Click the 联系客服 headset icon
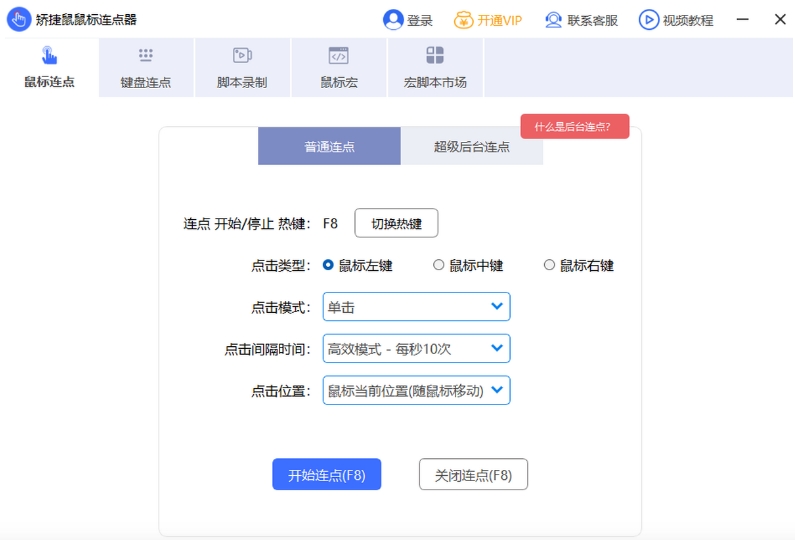This screenshot has width=795, height=540. coord(554,20)
